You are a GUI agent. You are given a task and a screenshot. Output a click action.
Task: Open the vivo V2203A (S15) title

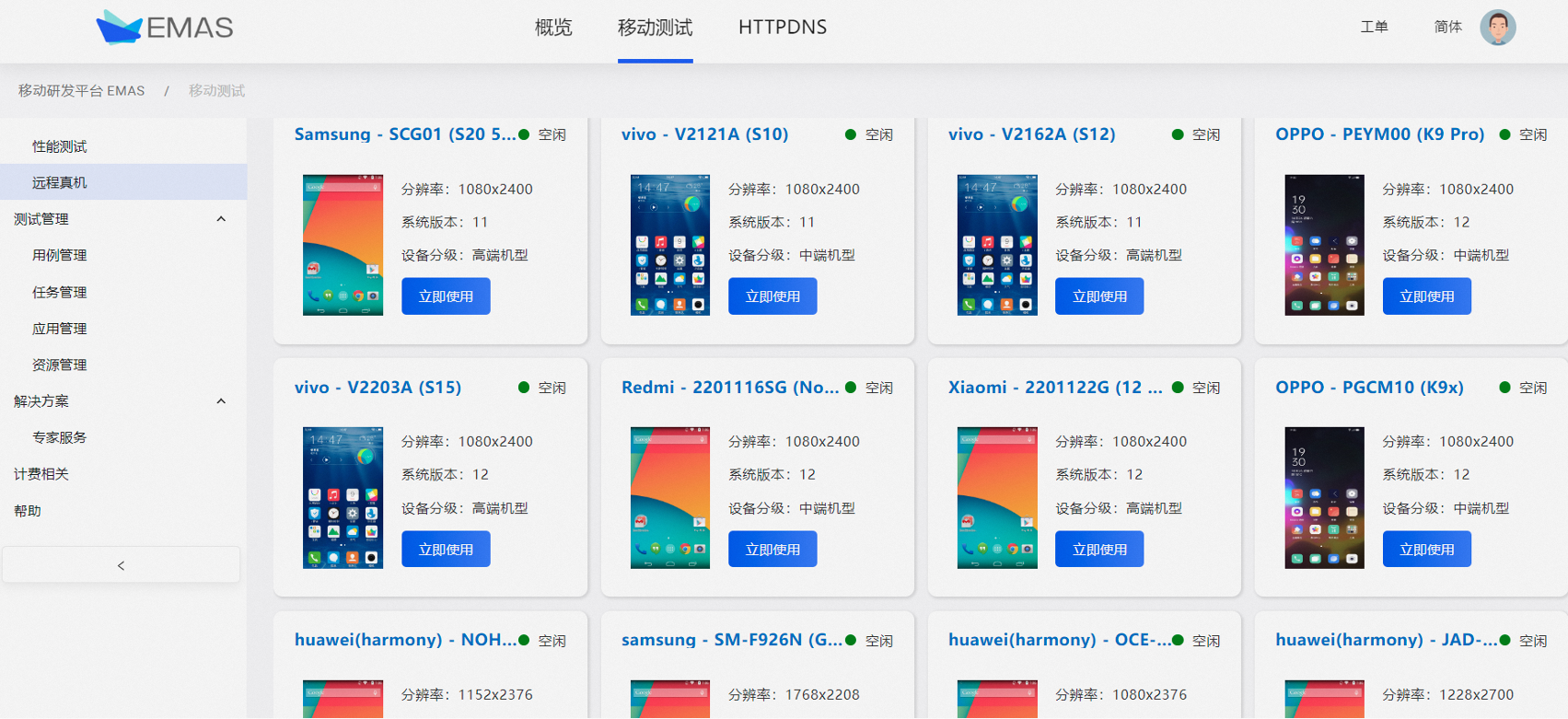pyautogui.click(x=378, y=388)
